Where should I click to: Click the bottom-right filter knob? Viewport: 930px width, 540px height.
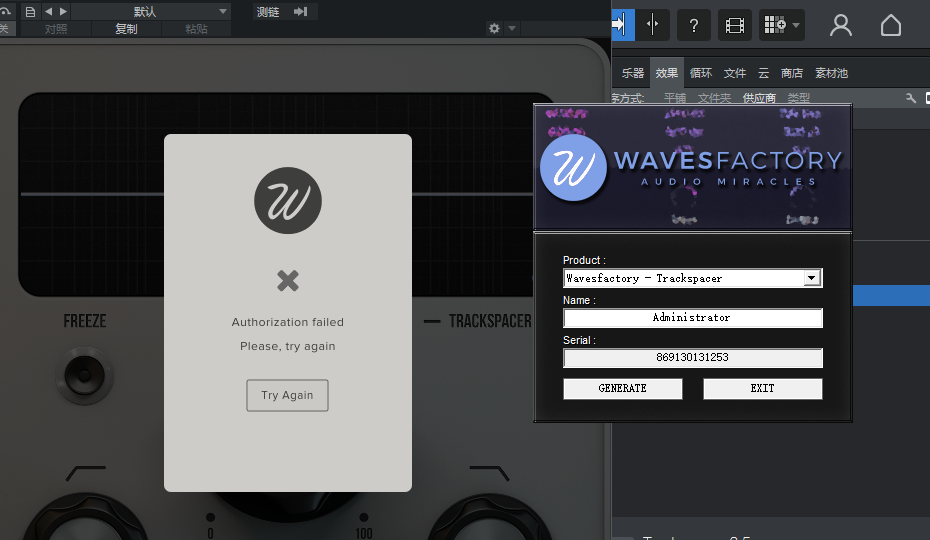[x=490, y=518]
